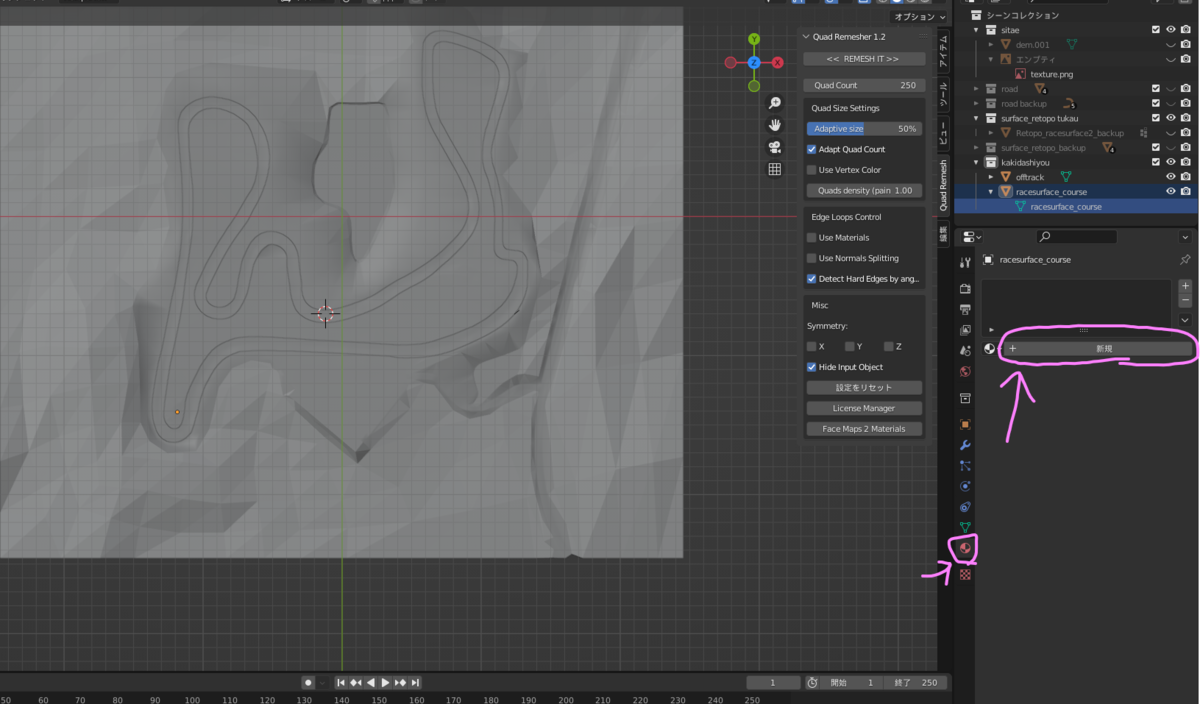Open the Object Data properties tab (green triangle)
The width and height of the screenshot is (1200, 704).
(x=965, y=528)
